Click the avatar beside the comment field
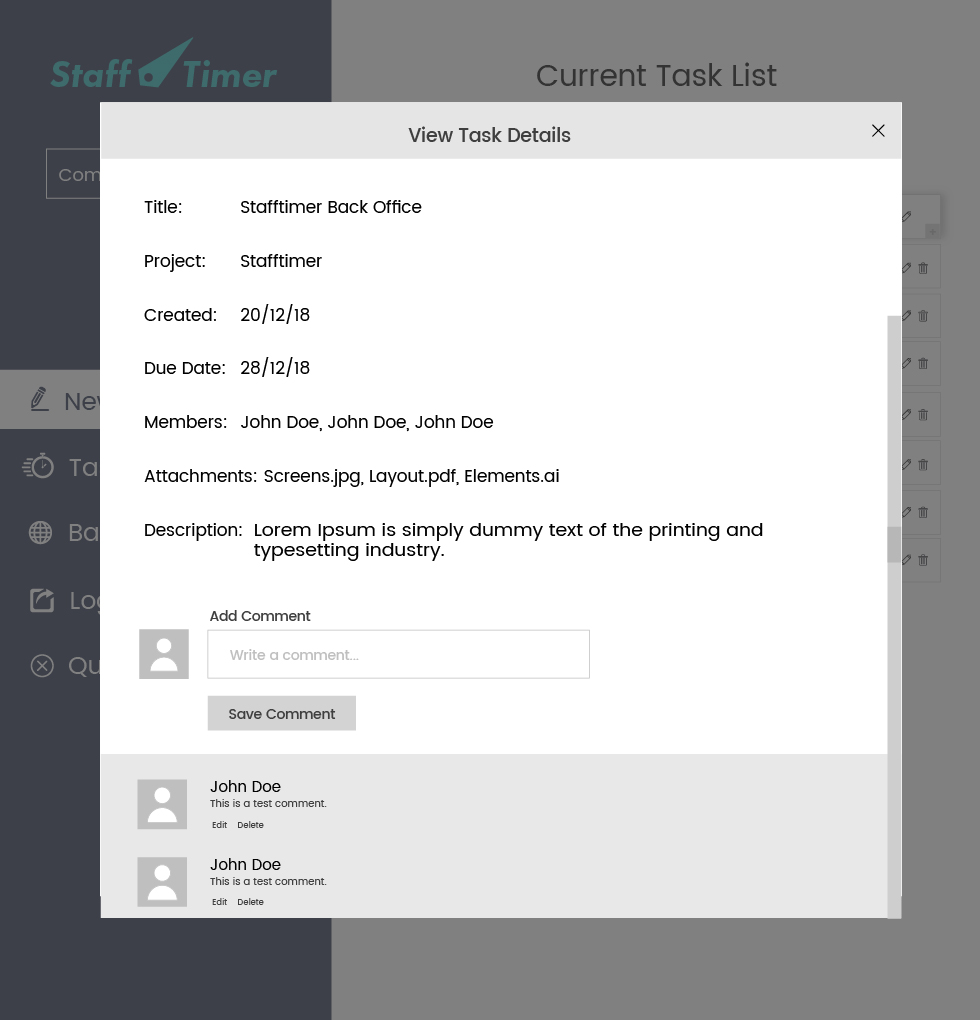980x1020 pixels. pyautogui.click(x=164, y=654)
